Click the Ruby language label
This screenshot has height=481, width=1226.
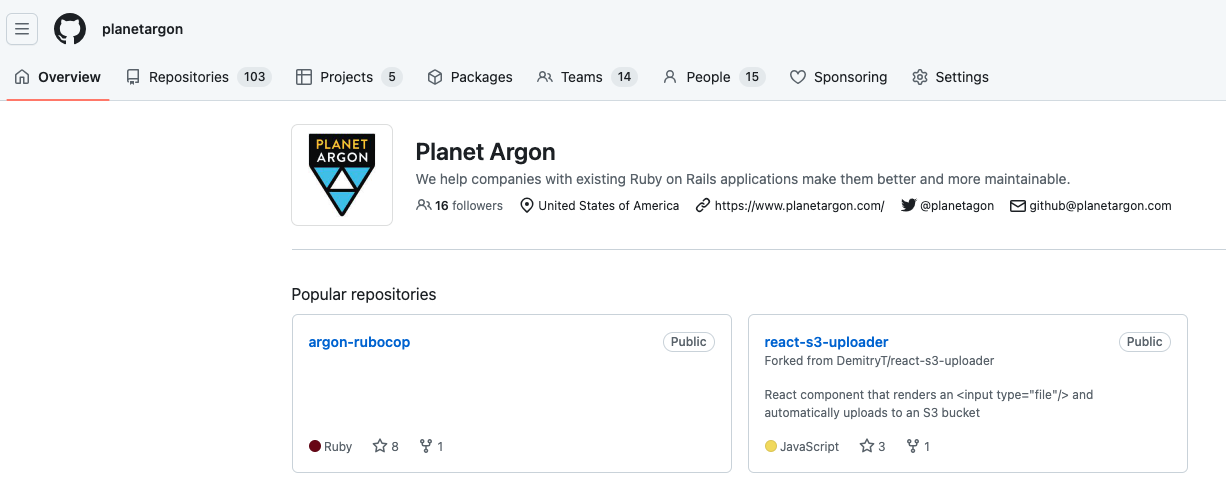click(338, 446)
